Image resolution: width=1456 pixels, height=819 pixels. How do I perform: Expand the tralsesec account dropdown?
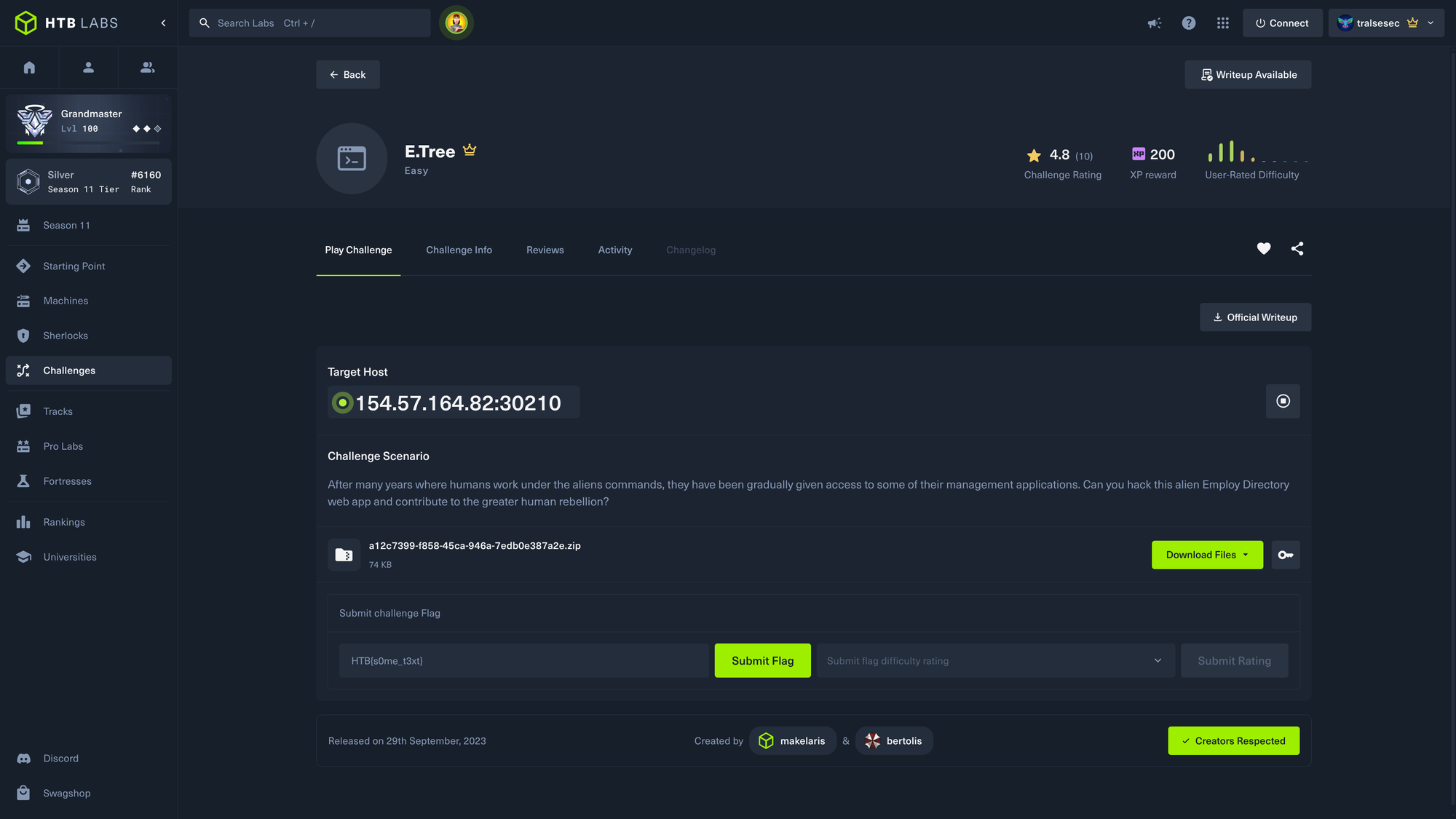pos(1386,23)
